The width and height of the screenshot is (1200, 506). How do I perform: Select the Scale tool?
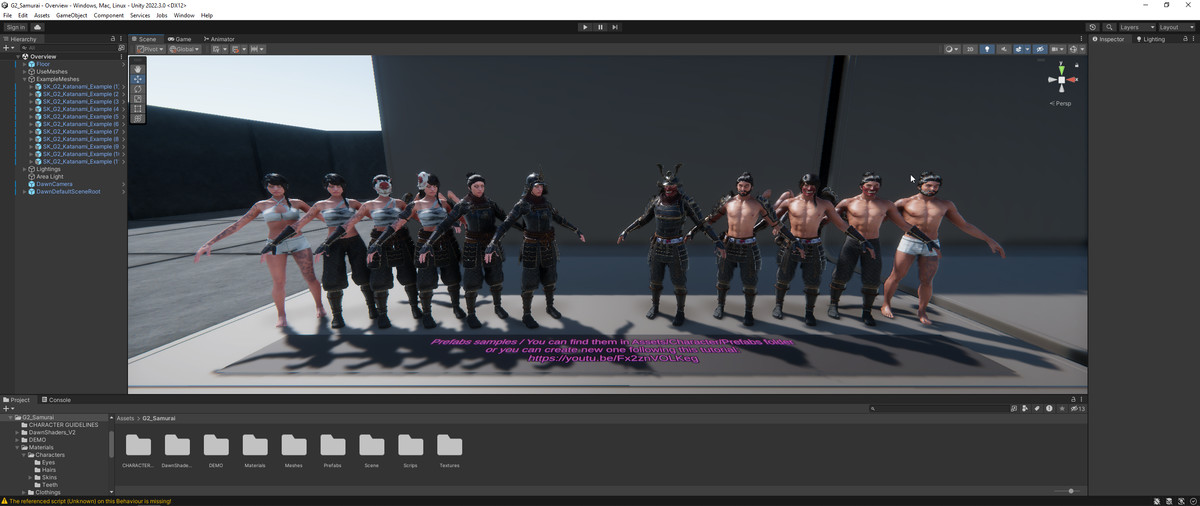[x=138, y=99]
